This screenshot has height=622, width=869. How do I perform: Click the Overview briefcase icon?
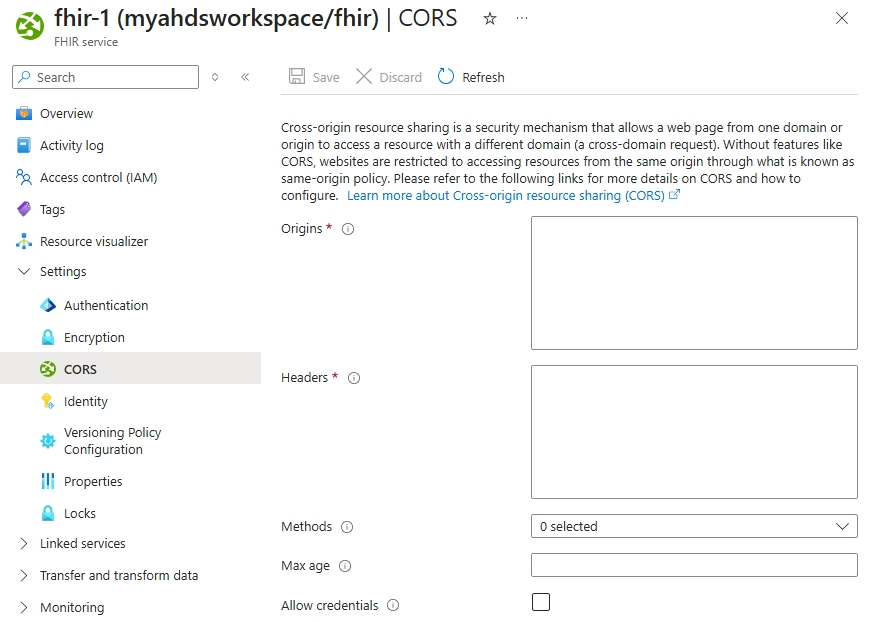point(24,114)
